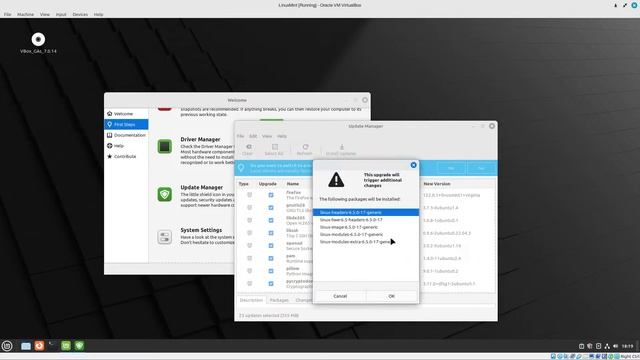Click the type shield icon in libssh row

(x=249, y=233)
